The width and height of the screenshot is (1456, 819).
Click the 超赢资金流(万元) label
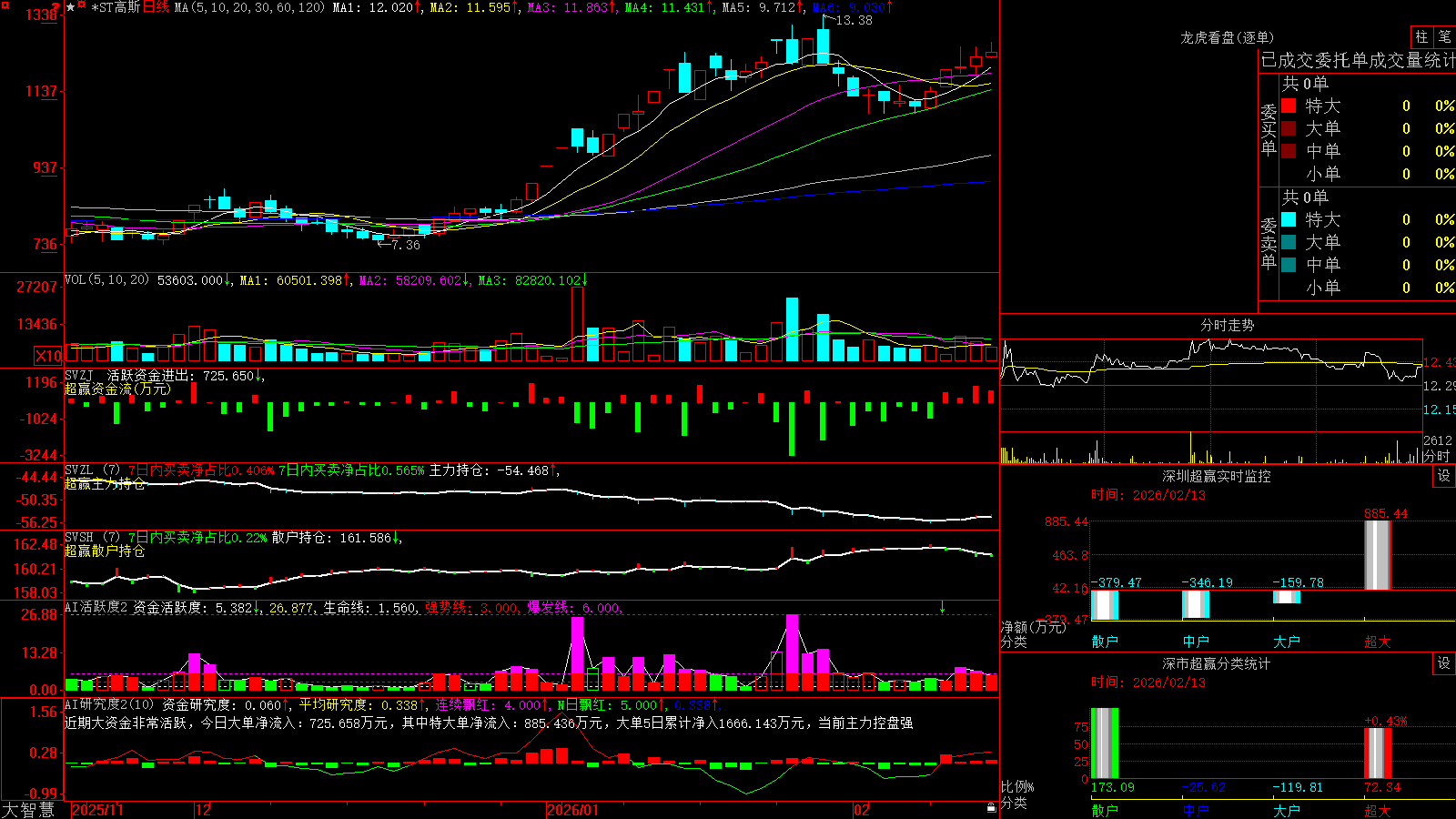coord(117,389)
